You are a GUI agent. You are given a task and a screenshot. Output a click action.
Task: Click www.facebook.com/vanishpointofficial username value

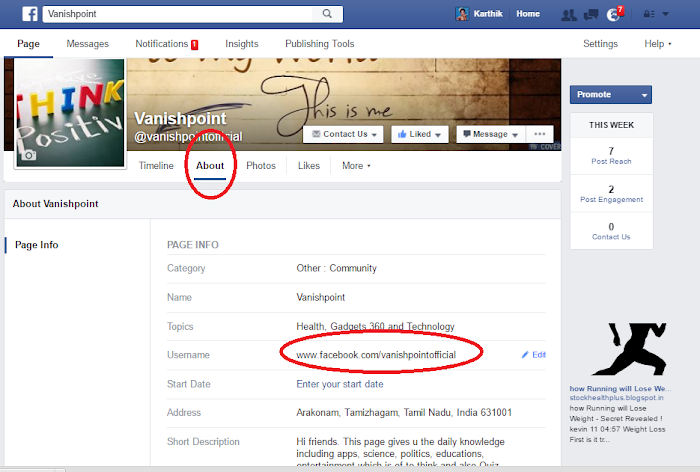(x=376, y=355)
